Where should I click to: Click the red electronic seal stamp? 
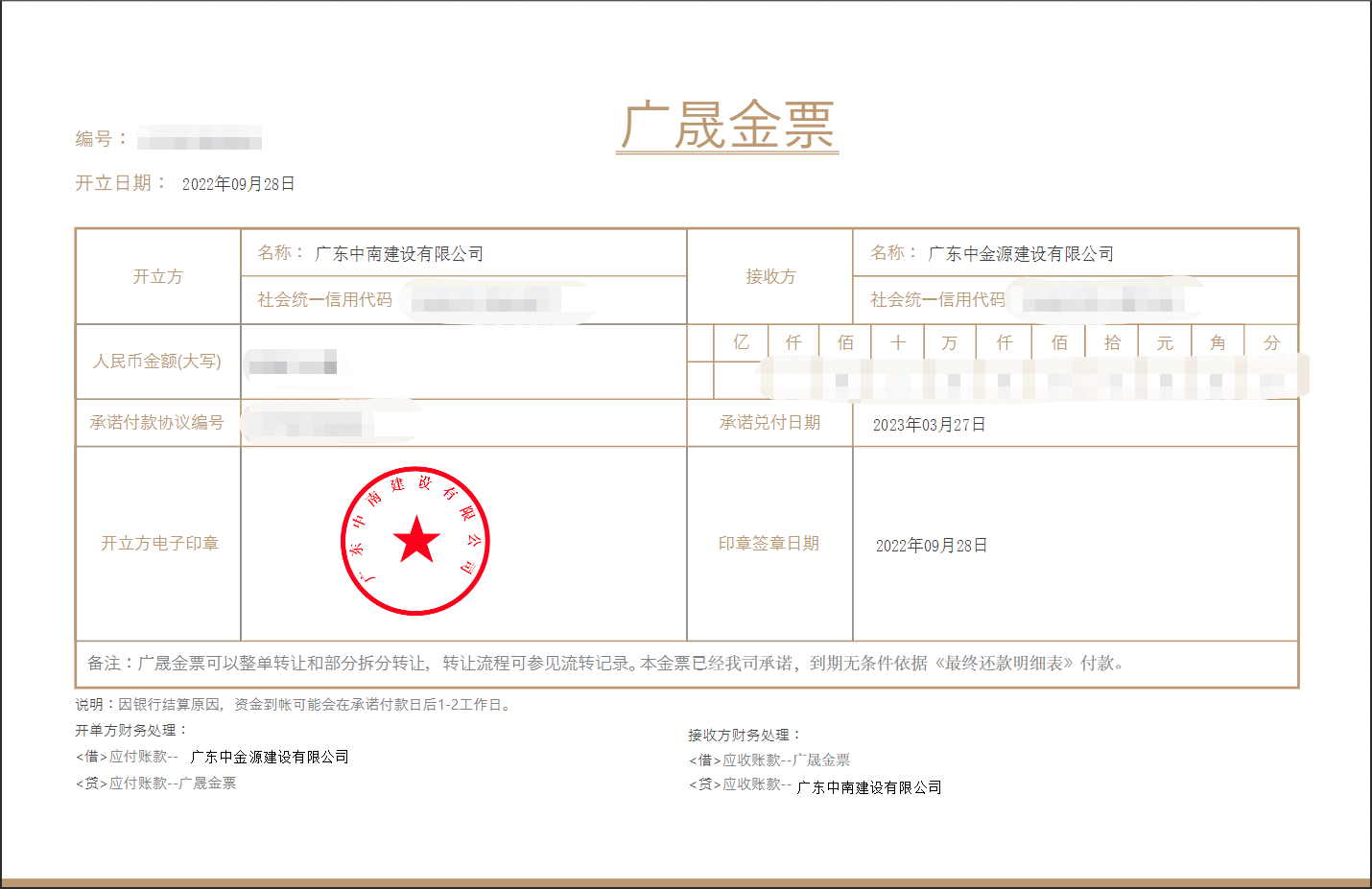click(415, 541)
